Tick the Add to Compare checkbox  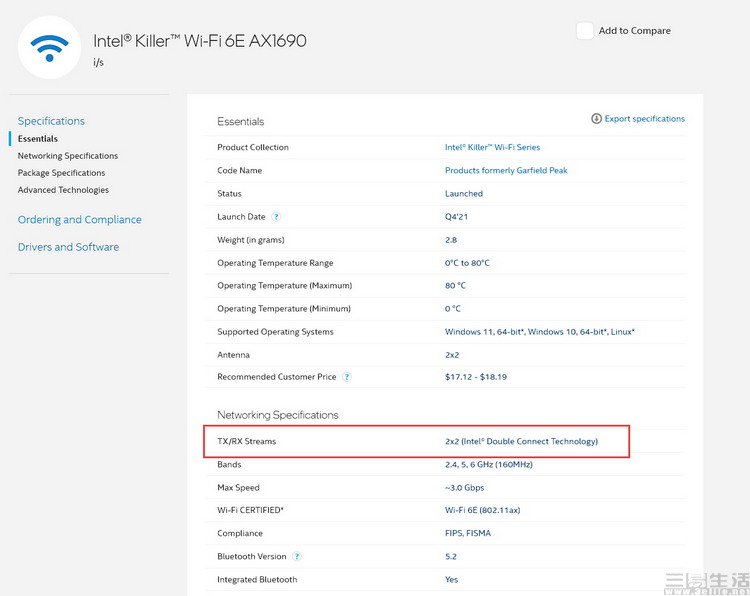(x=585, y=31)
